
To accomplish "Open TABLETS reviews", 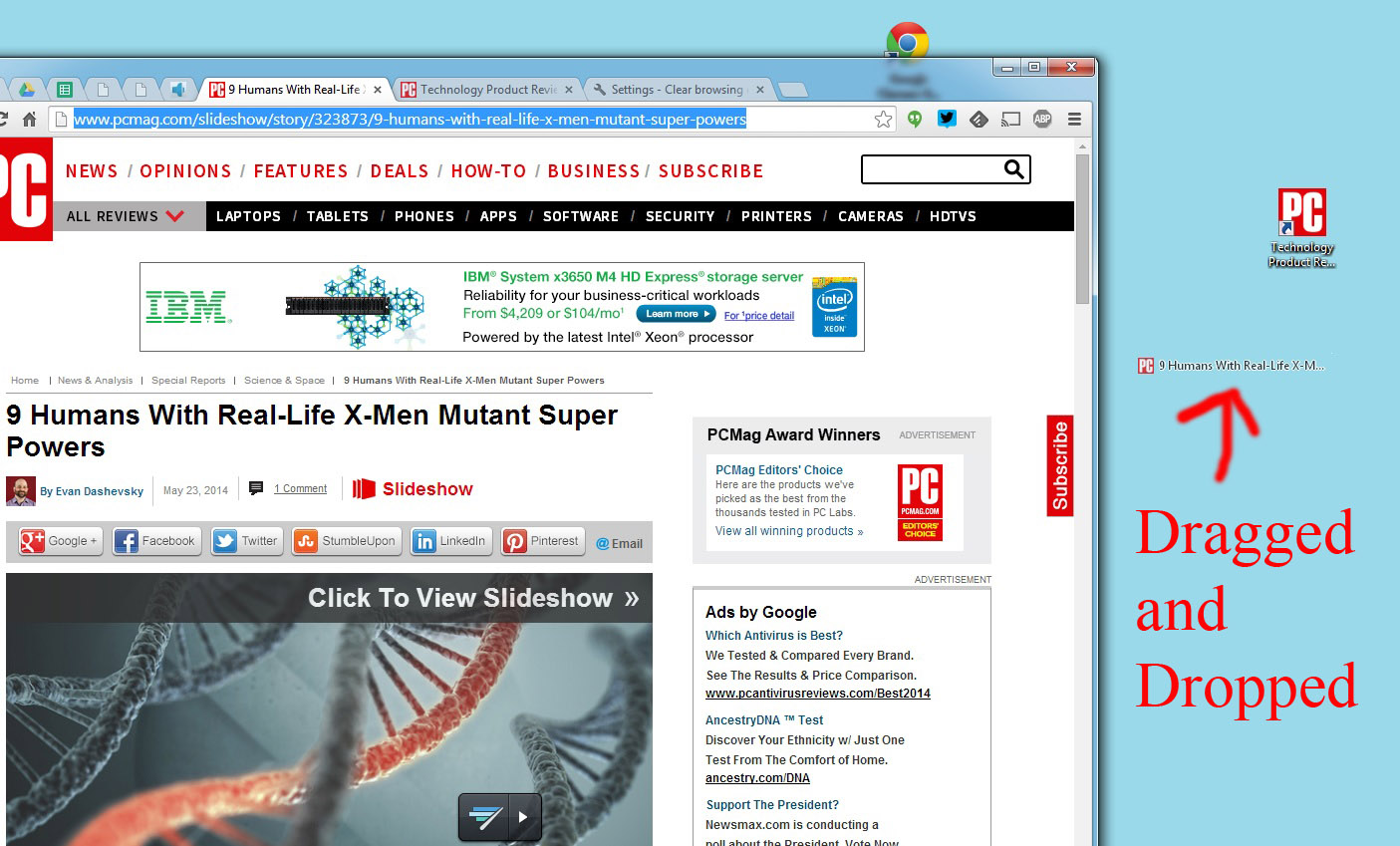I will tap(338, 216).
